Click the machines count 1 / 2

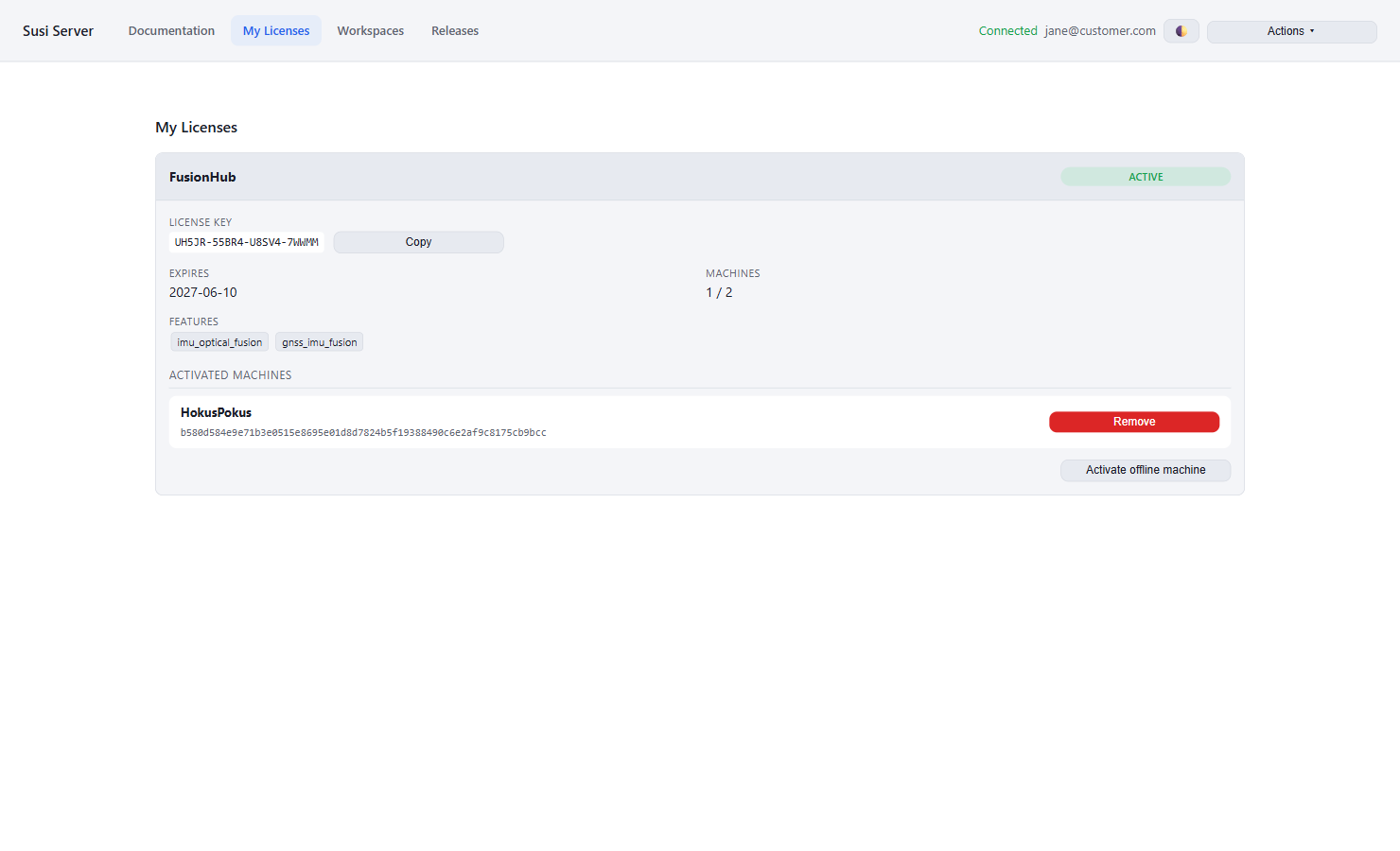pos(719,293)
